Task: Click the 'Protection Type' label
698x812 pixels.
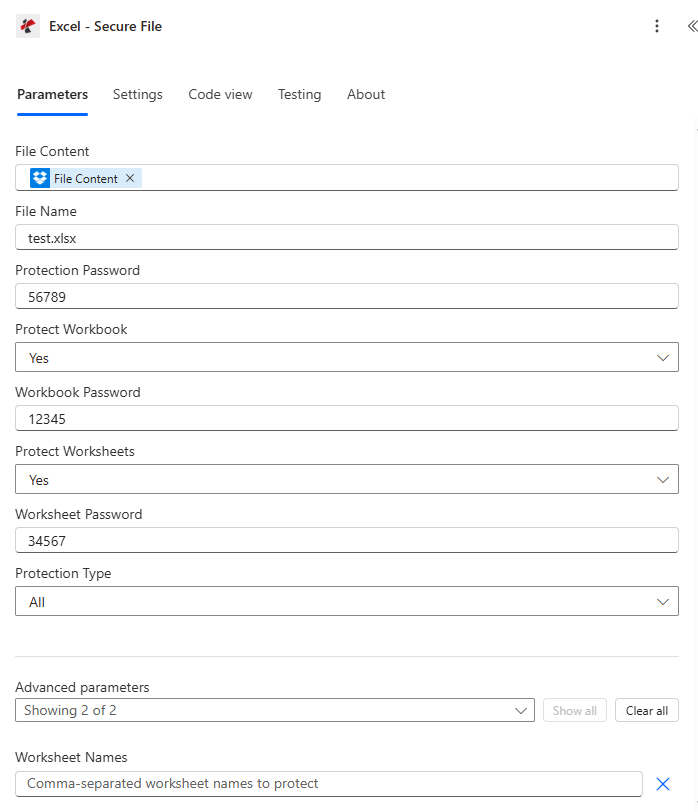Action: point(63,573)
